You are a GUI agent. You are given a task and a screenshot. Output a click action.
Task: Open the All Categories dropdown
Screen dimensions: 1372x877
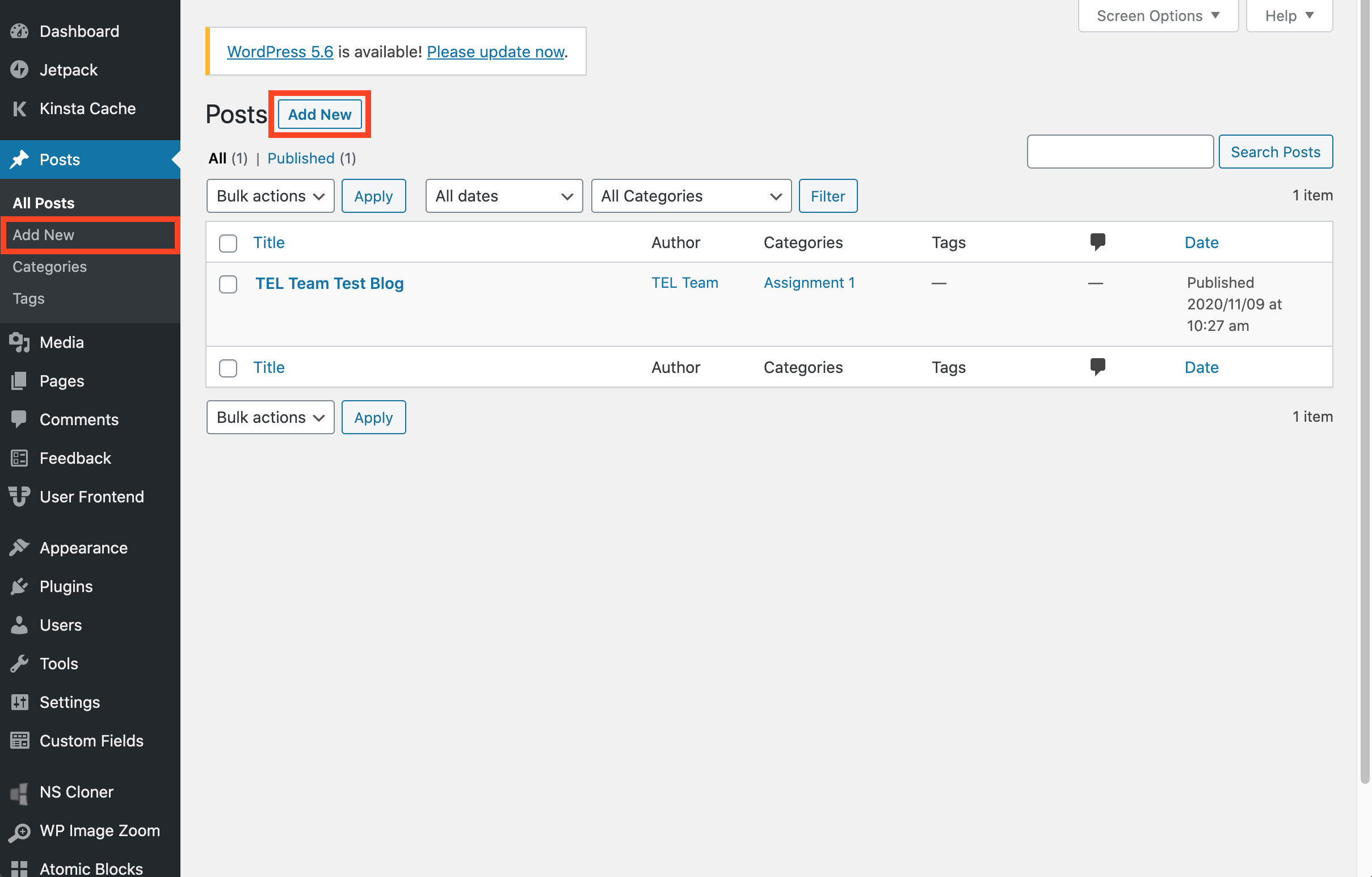click(x=691, y=195)
